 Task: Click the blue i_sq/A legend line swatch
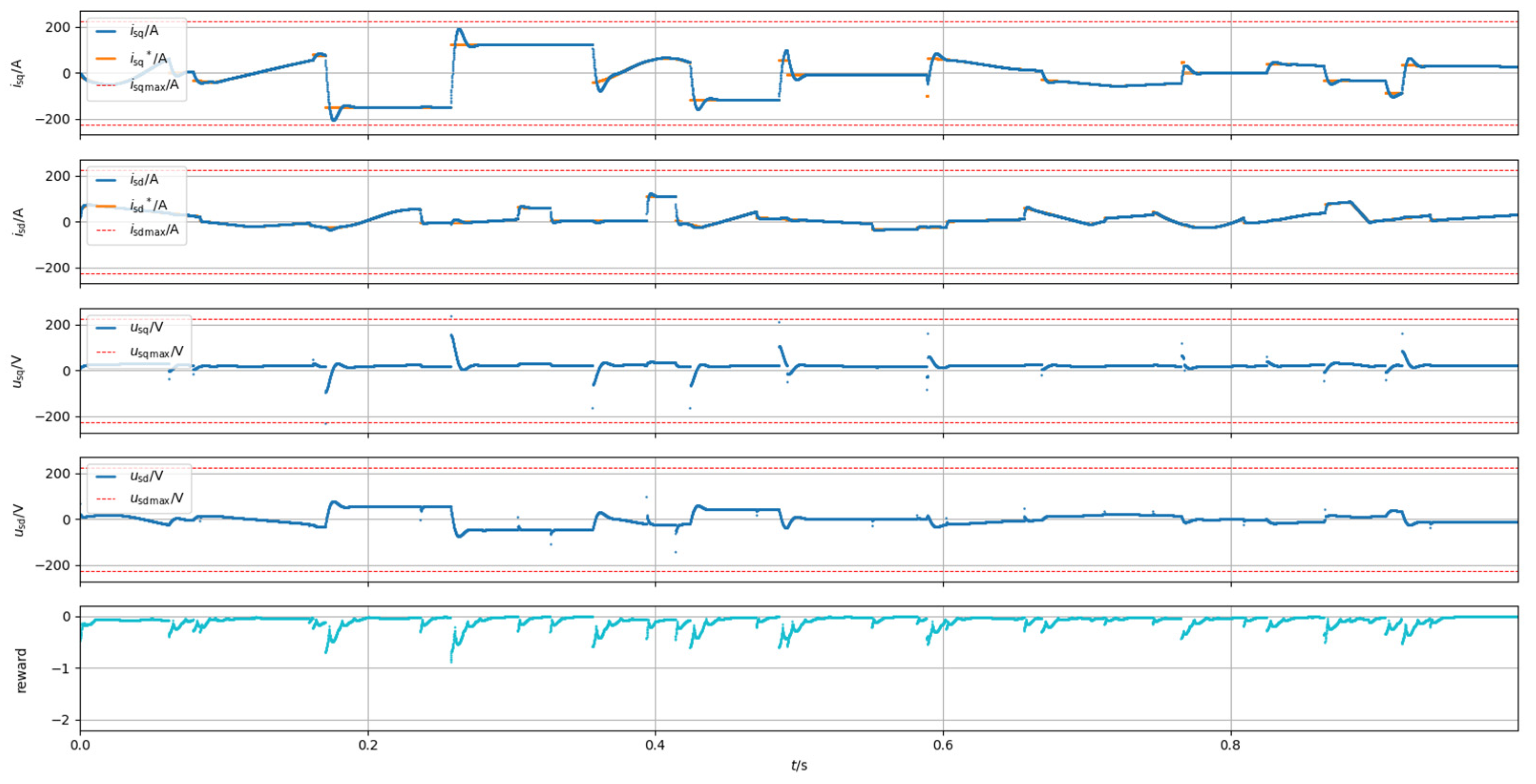coord(105,31)
